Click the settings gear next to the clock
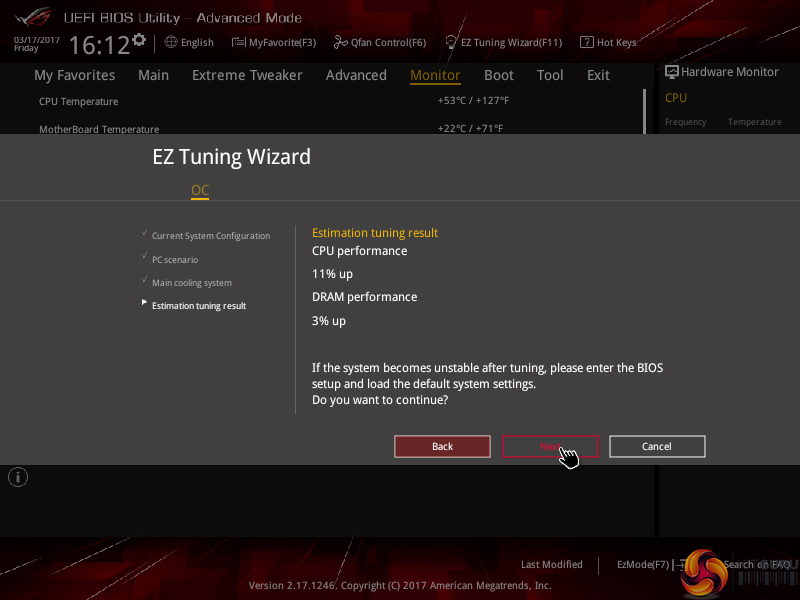 pos(139,40)
